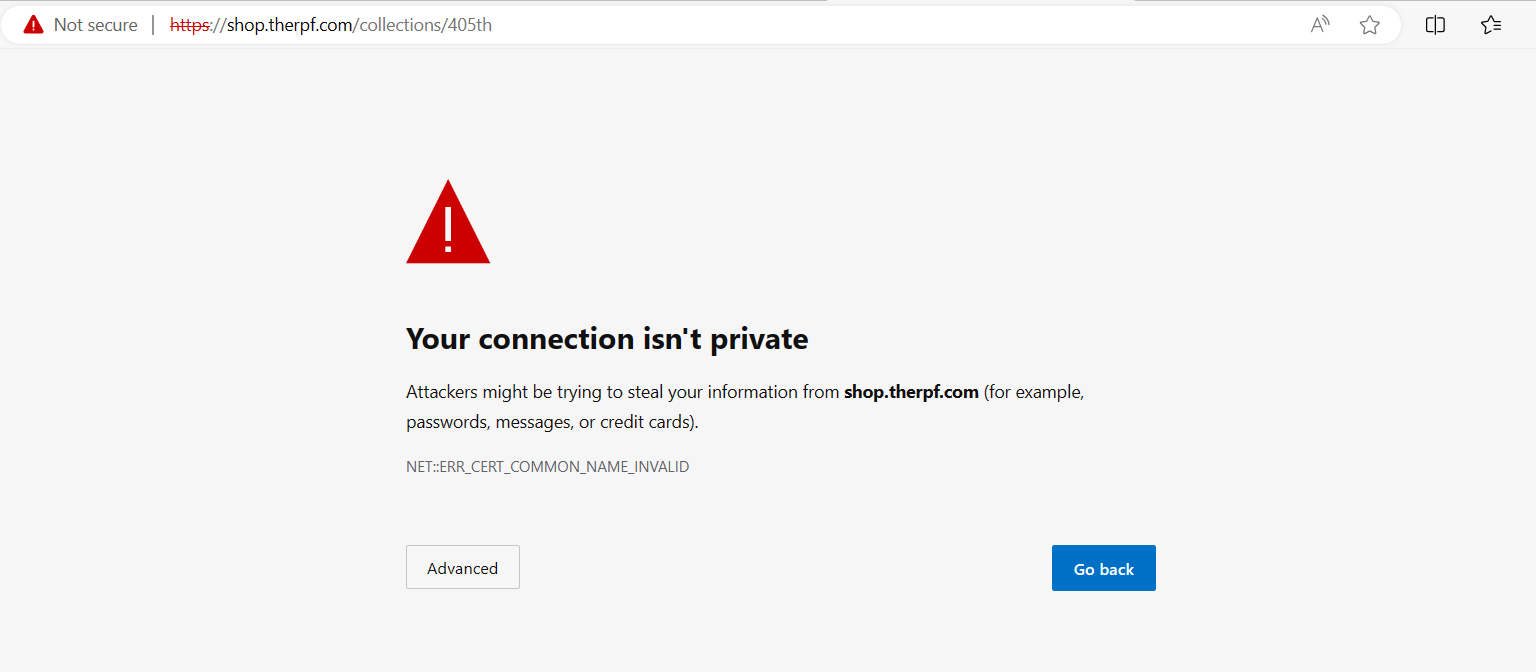This screenshot has width=1536, height=672.
Task: Click the Advanced button
Action: tap(463, 567)
